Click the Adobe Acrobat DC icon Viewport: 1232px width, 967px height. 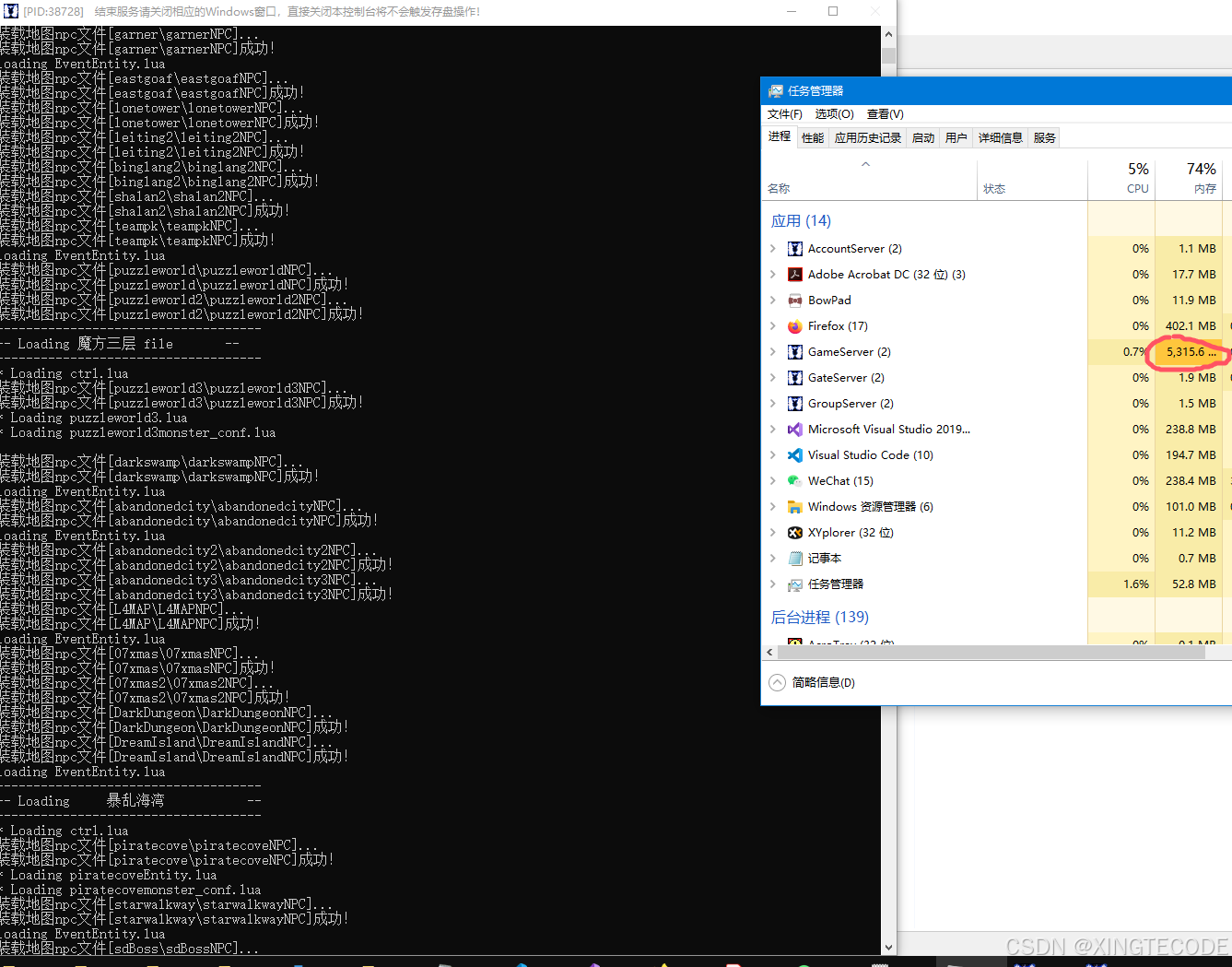coord(794,275)
